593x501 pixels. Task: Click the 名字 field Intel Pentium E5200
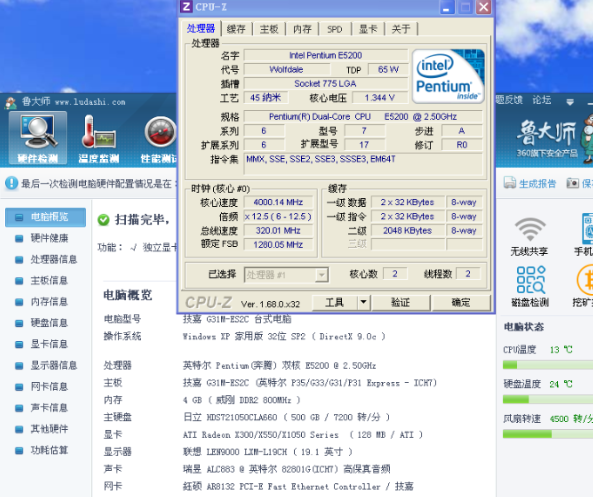[x=326, y=56]
